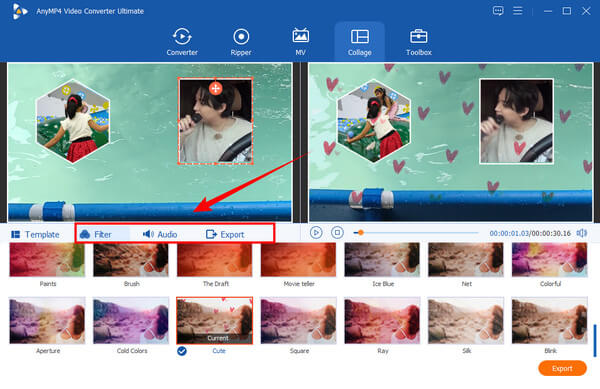Viewport: 600px width, 389px height.
Task: Switch to the Template tab
Action: coord(36,234)
